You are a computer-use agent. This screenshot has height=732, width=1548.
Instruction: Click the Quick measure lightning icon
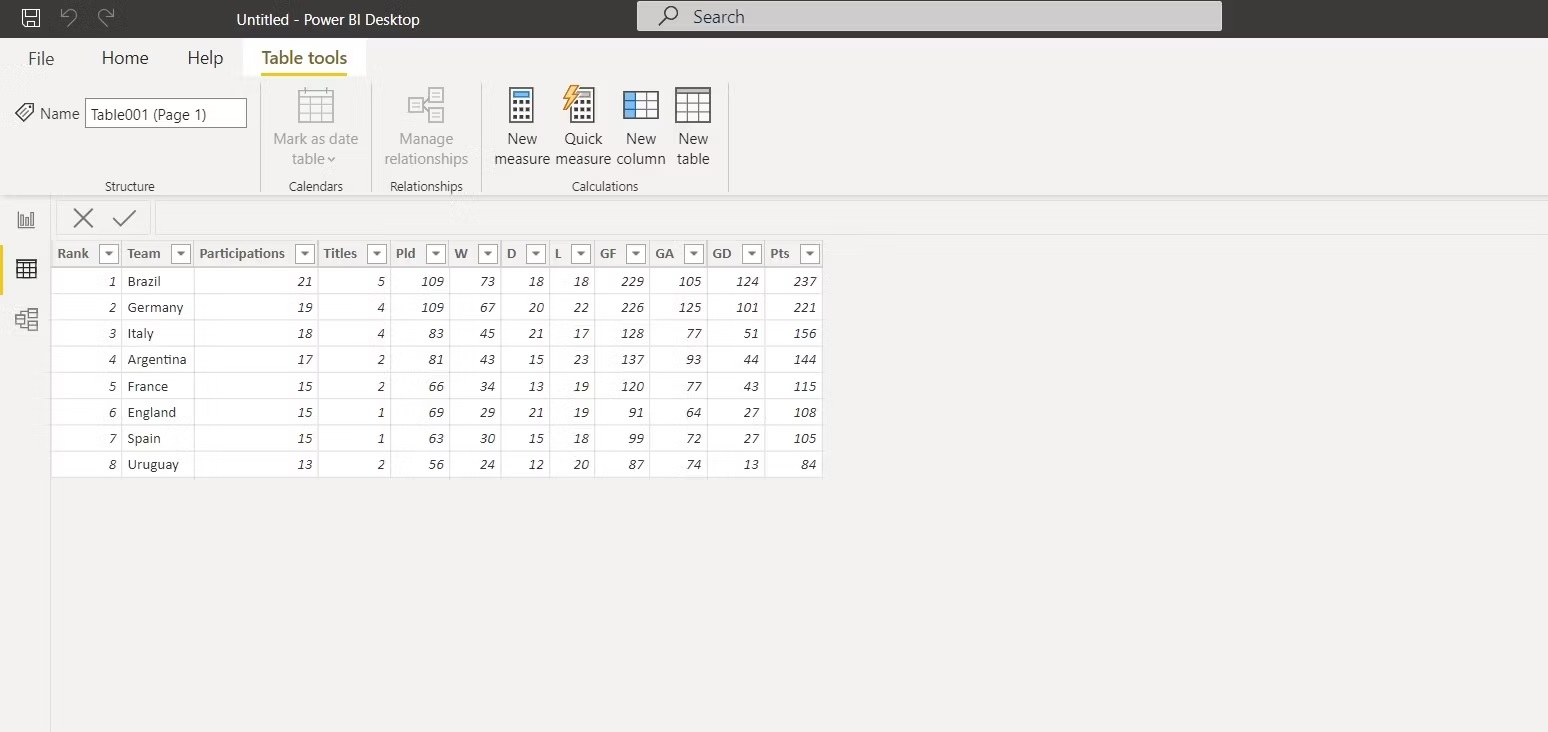[580, 104]
